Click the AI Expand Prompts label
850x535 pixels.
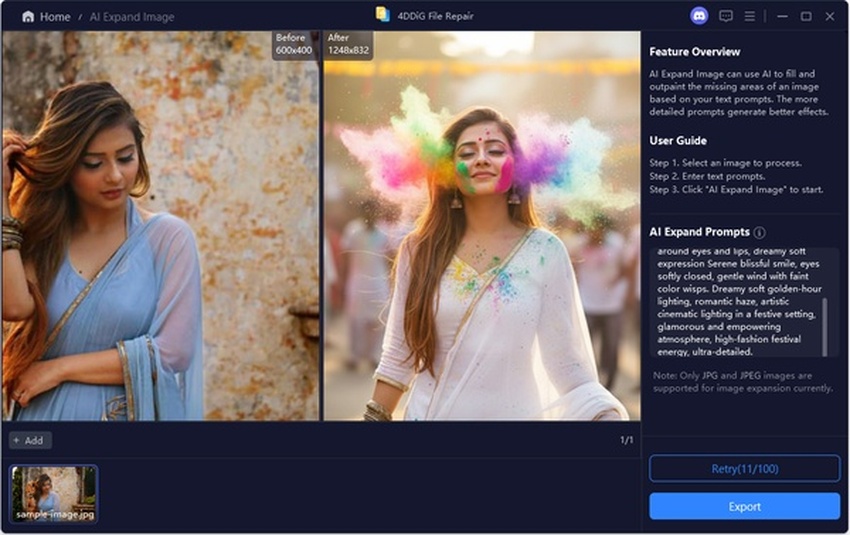click(x=699, y=232)
